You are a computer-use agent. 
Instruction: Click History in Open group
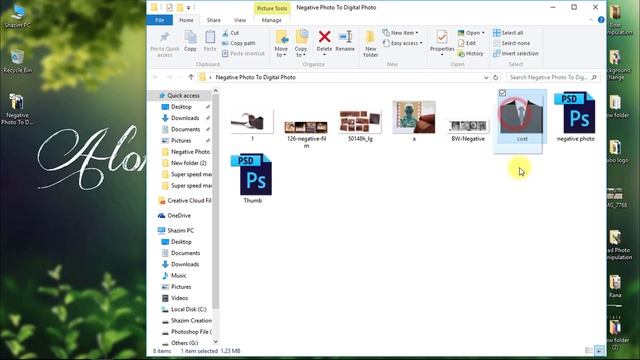[471, 53]
